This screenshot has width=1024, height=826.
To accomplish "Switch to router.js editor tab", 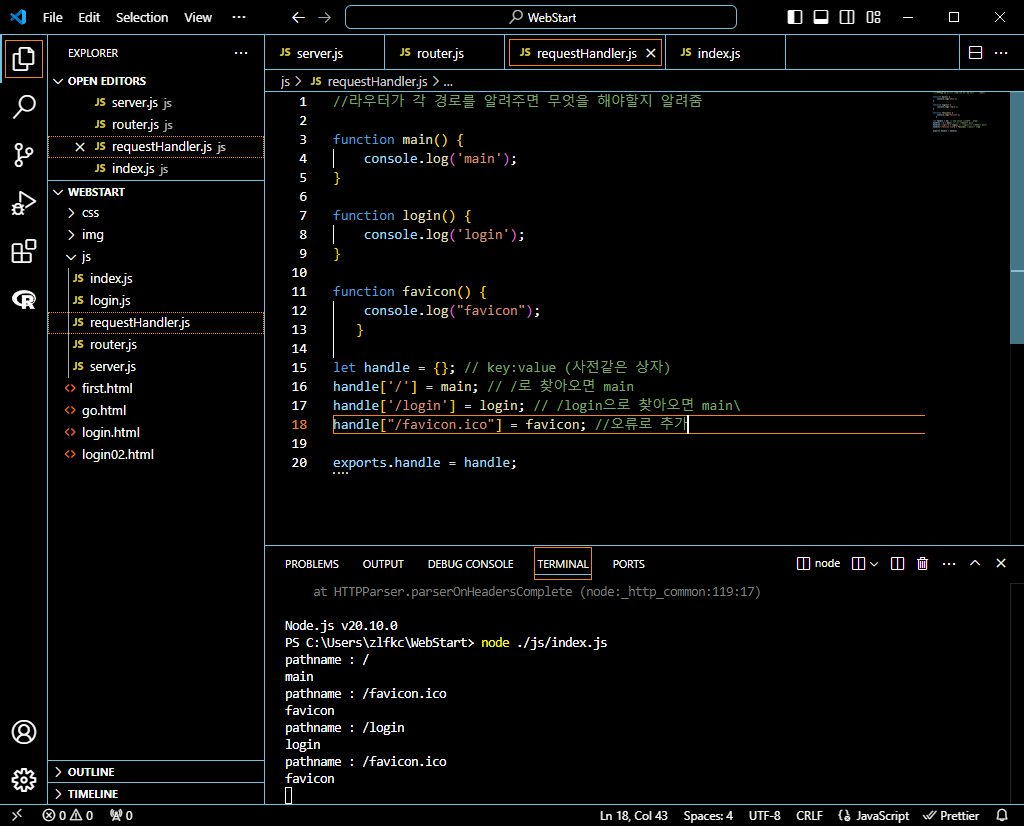I will tap(445, 53).
